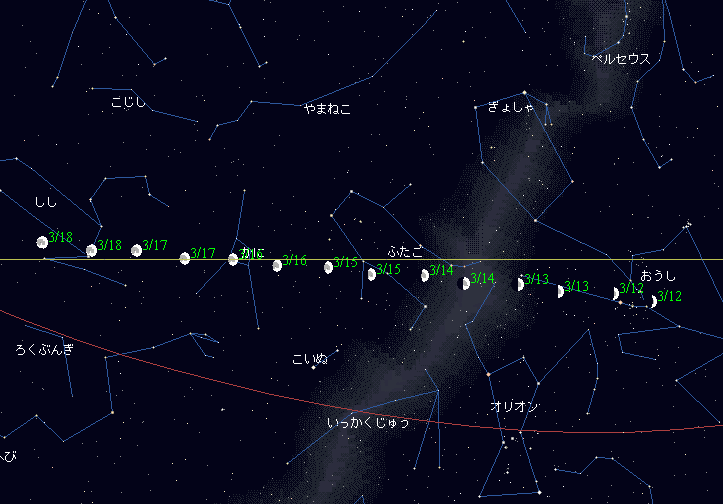
Task: Click the left moon of the 3/13 pair
Action: [518, 284]
